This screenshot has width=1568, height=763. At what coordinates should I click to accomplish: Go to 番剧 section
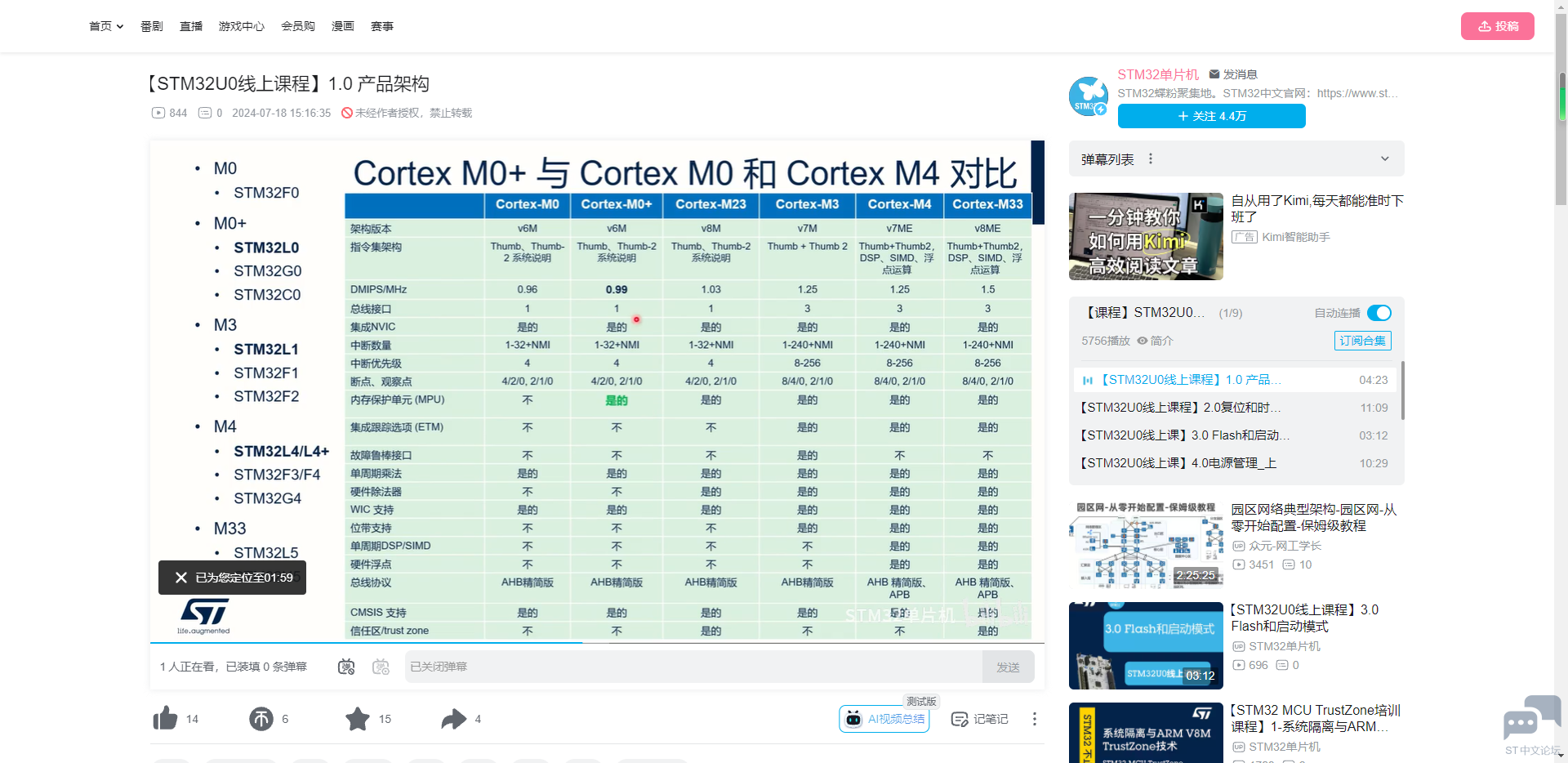(x=152, y=26)
